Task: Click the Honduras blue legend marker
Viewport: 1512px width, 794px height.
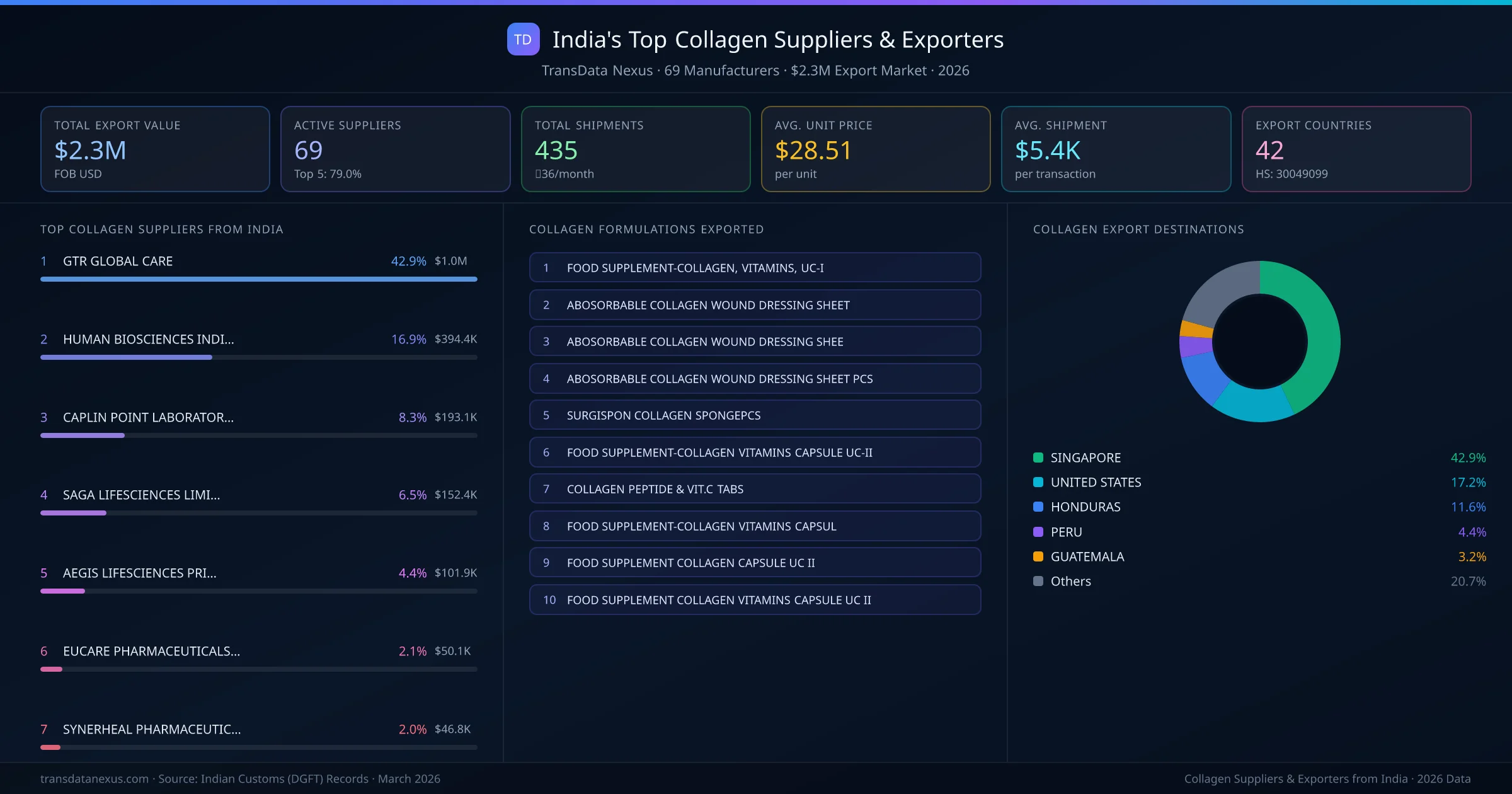Action: click(1037, 507)
